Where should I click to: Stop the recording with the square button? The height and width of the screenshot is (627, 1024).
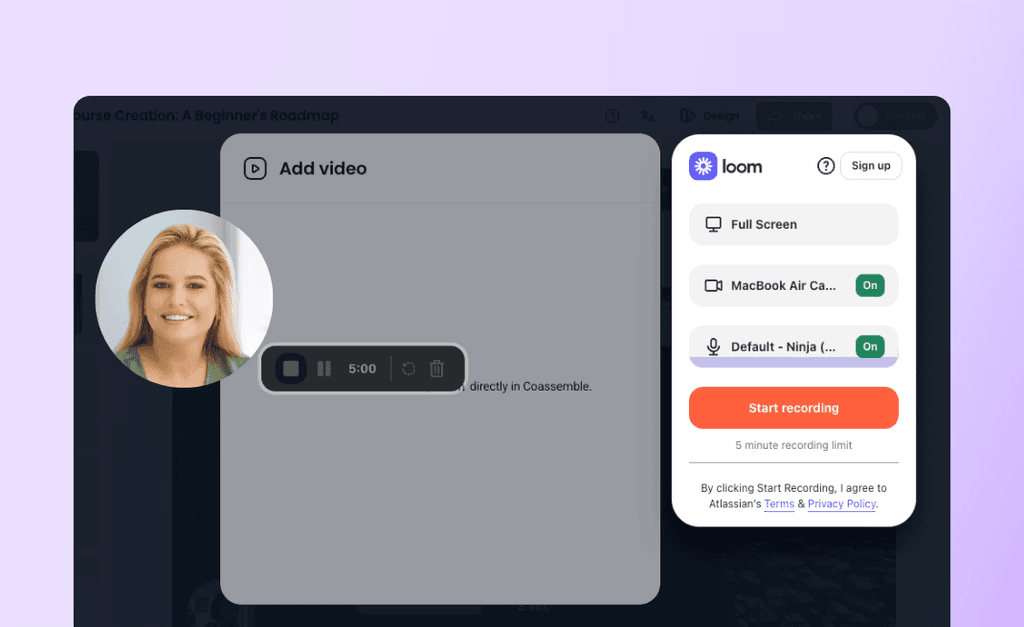click(x=291, y=369)
